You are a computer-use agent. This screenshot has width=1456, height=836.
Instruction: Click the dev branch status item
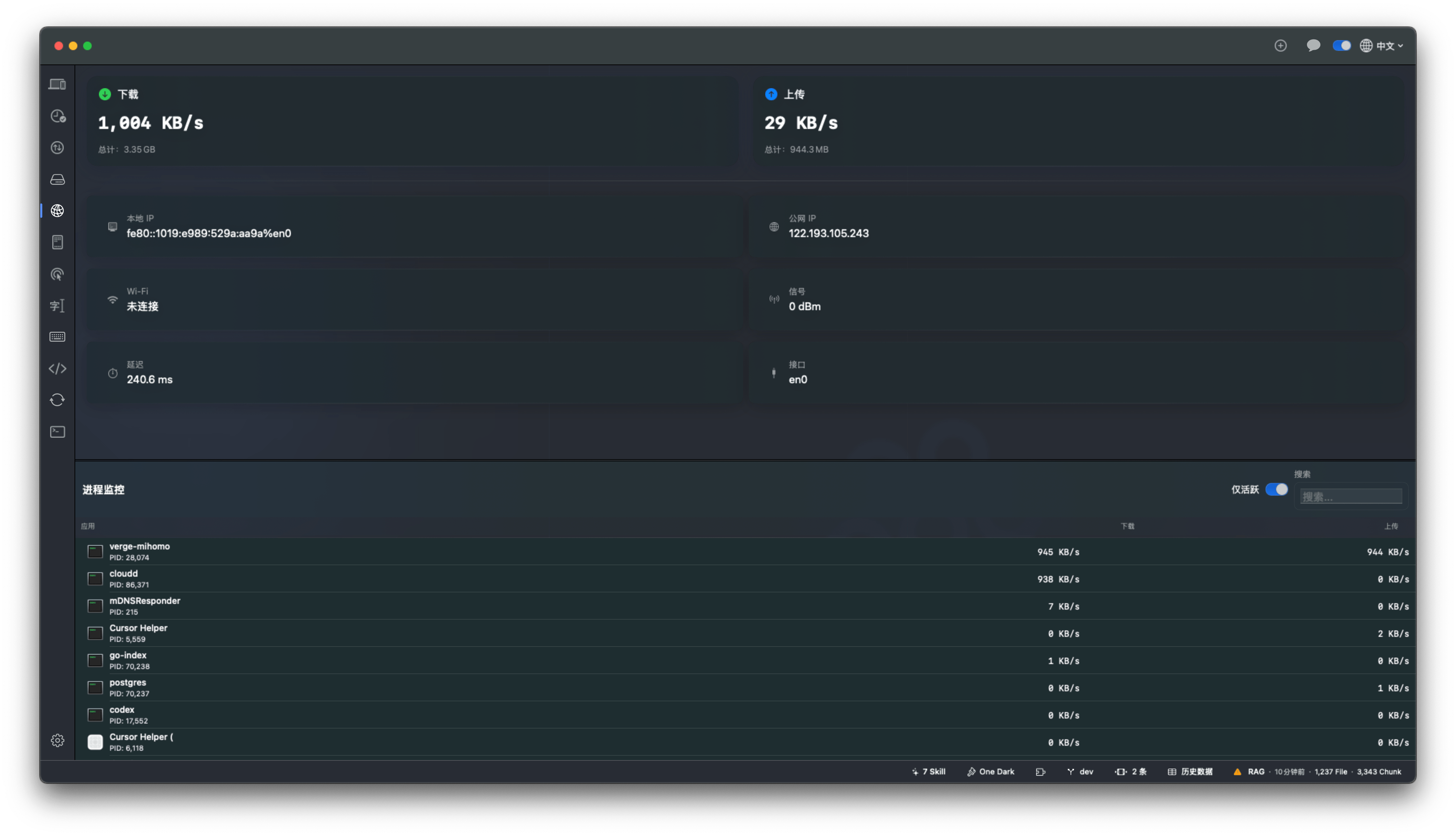pyautogui.click(x=1080, y=772)
